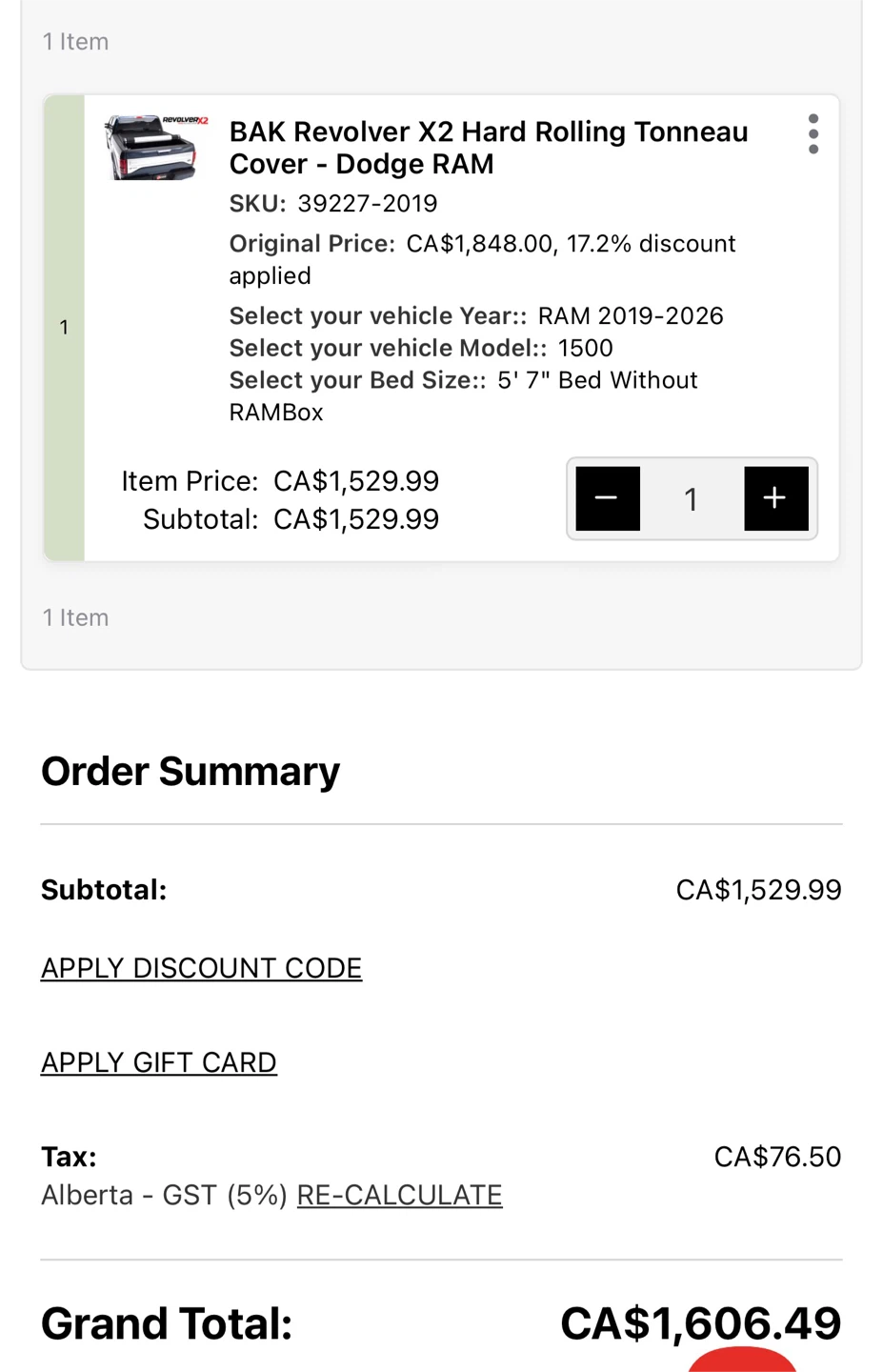
Task: Open the three-dot options menu for the tonneau cover
Action: [813, 134]
